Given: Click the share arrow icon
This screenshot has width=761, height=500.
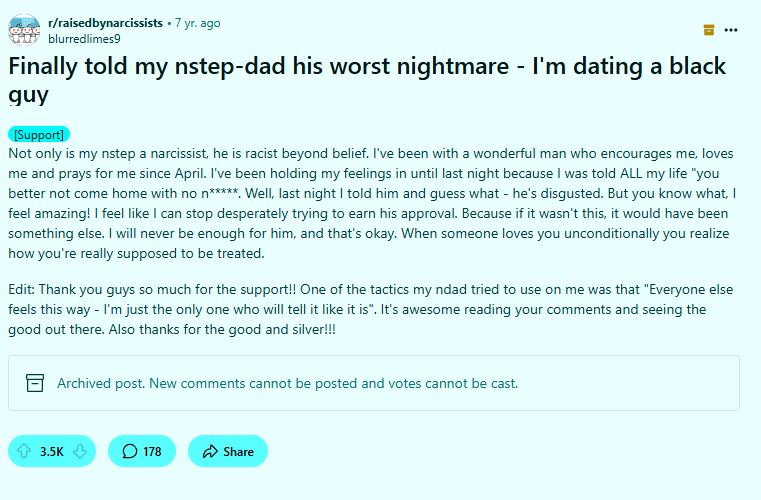Looking at the screenshot, I should pos(210,451).
